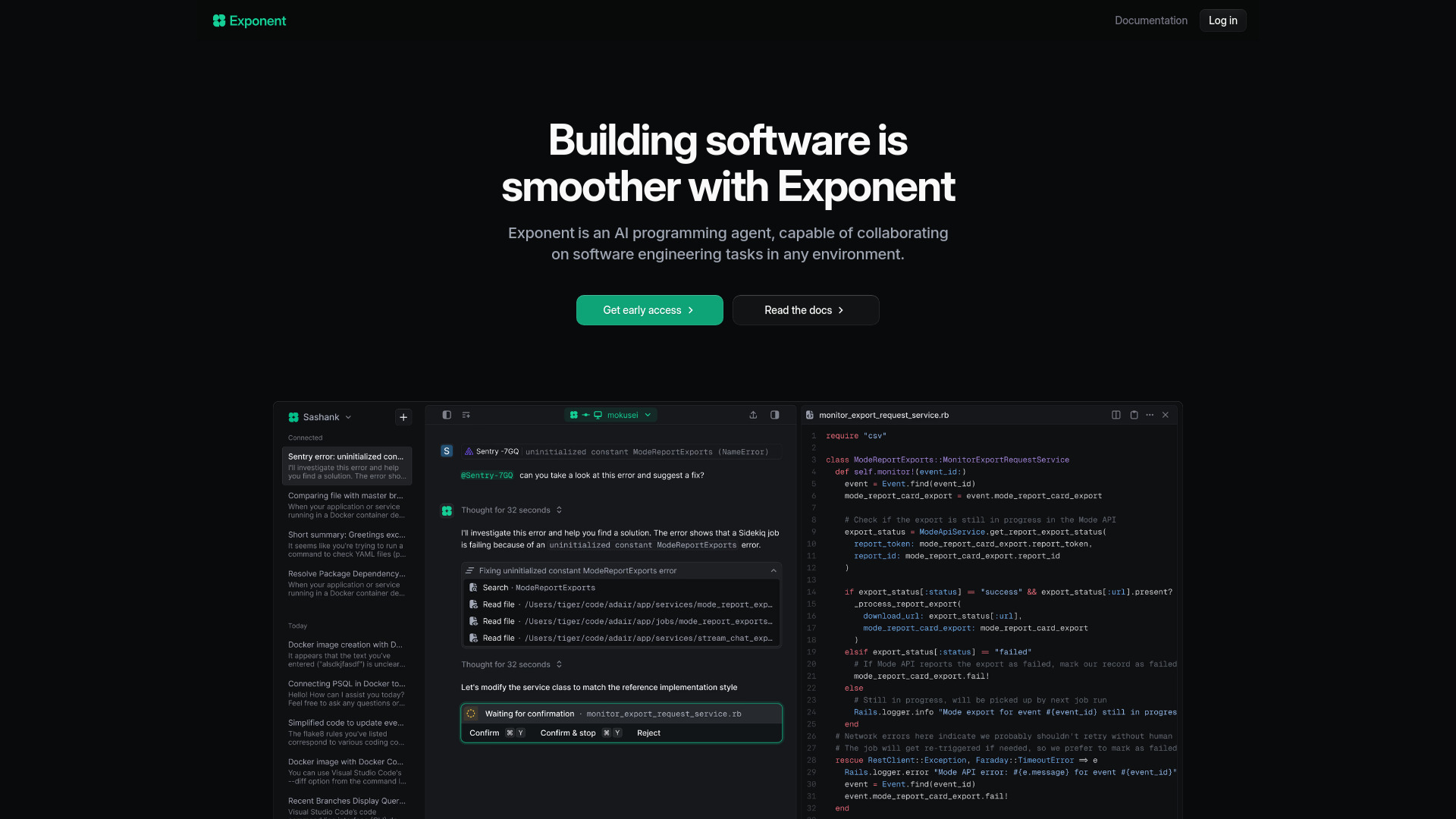Click the Get early access button
This screenshot has width=1456, height=819.
tap(649, 310)
